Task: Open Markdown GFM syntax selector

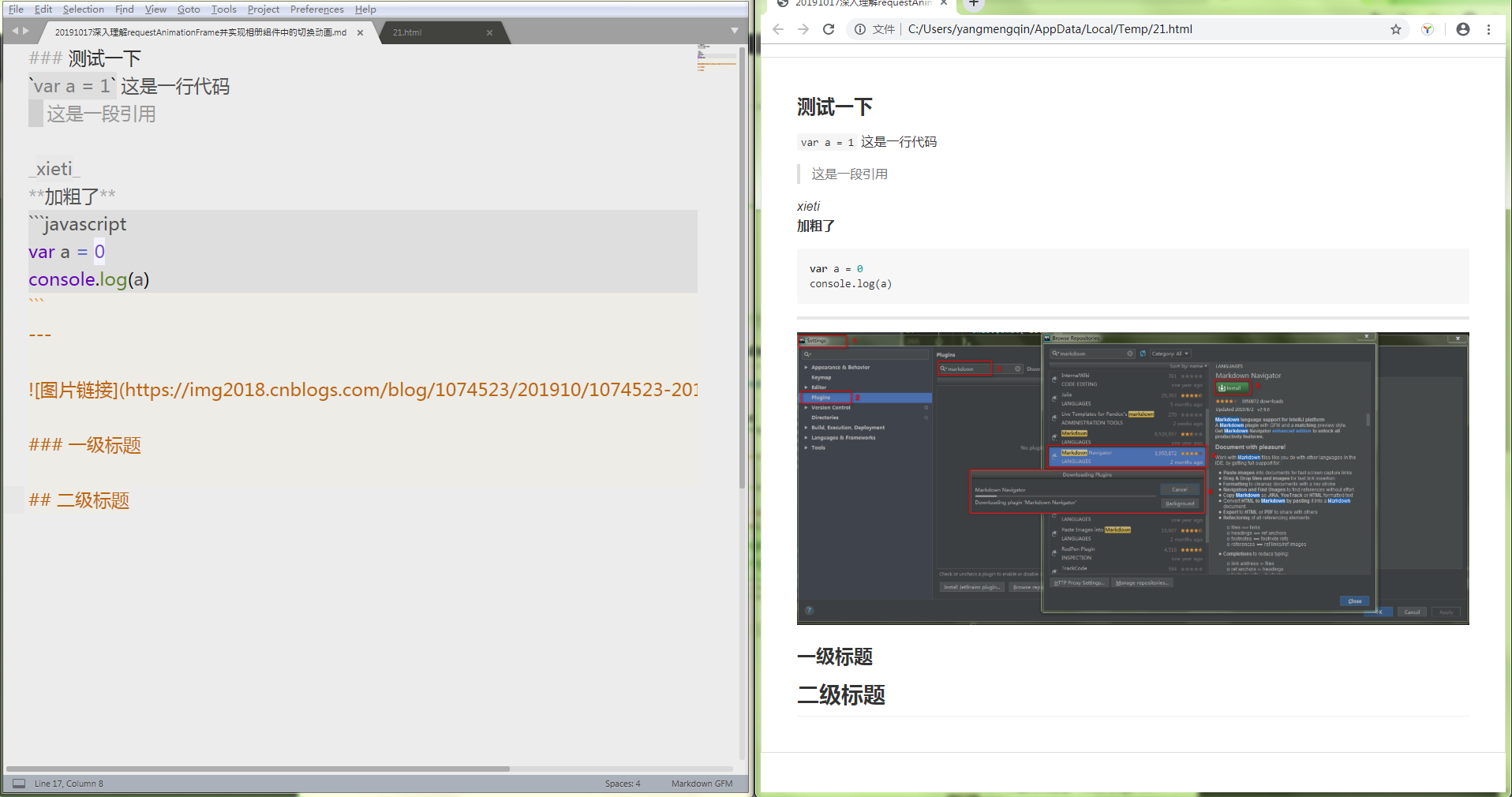Action: pos(702,784)
